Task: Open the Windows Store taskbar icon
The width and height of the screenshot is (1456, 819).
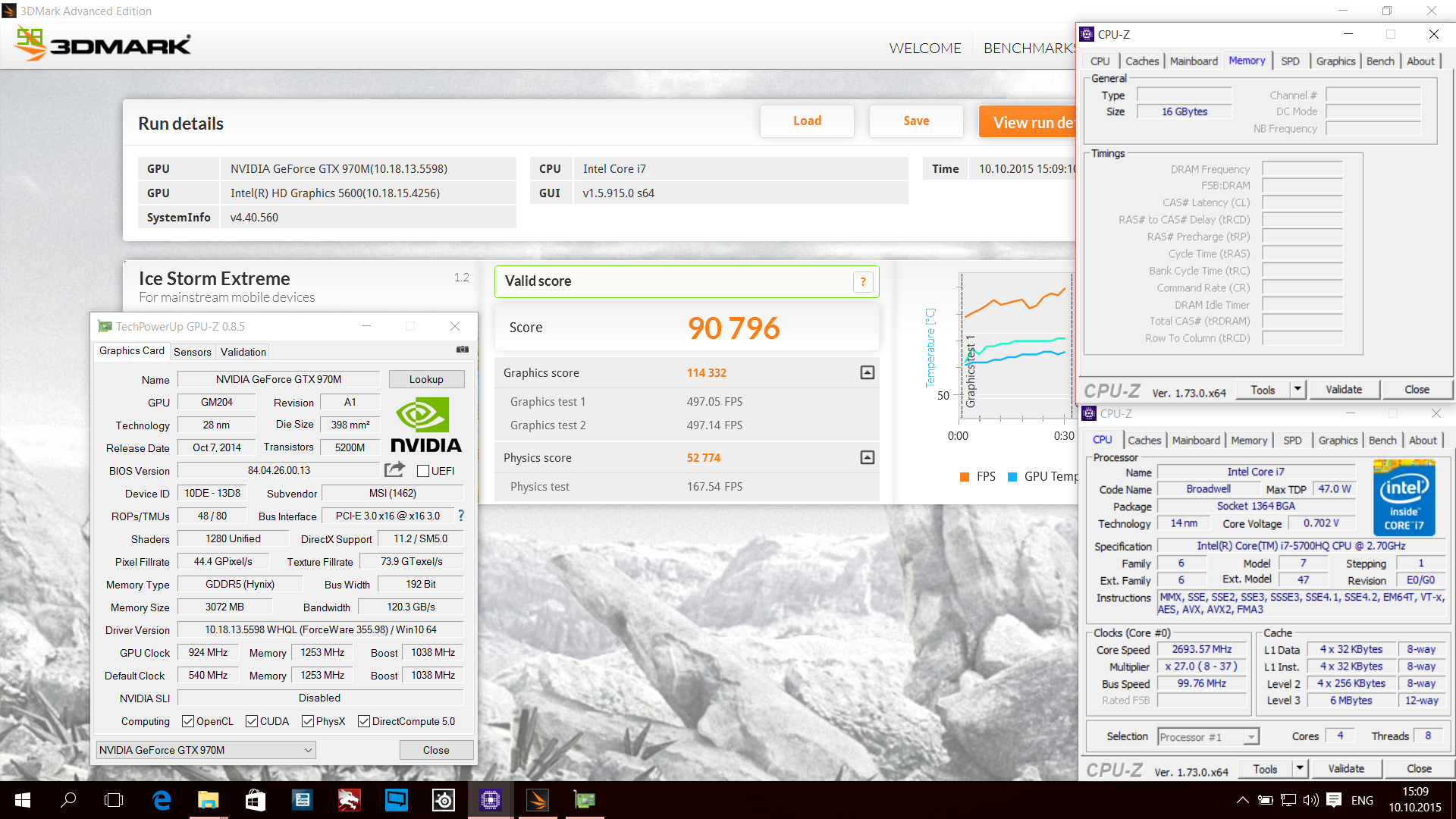Action: 256,800
